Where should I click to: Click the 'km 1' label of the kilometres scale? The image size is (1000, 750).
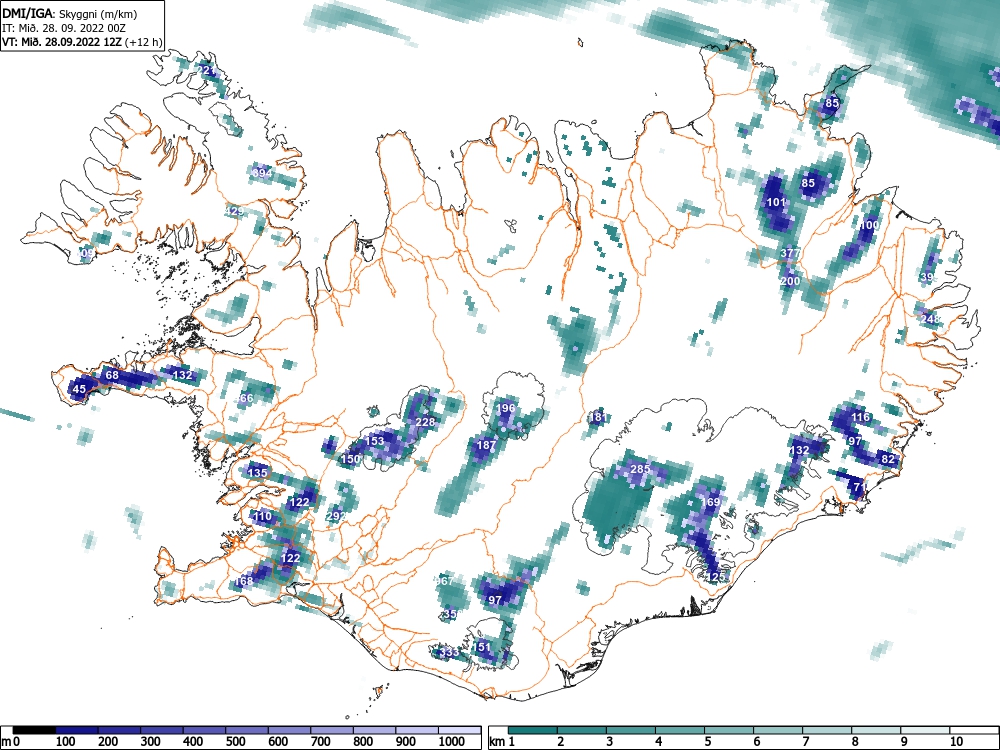[x=503, y=742]
